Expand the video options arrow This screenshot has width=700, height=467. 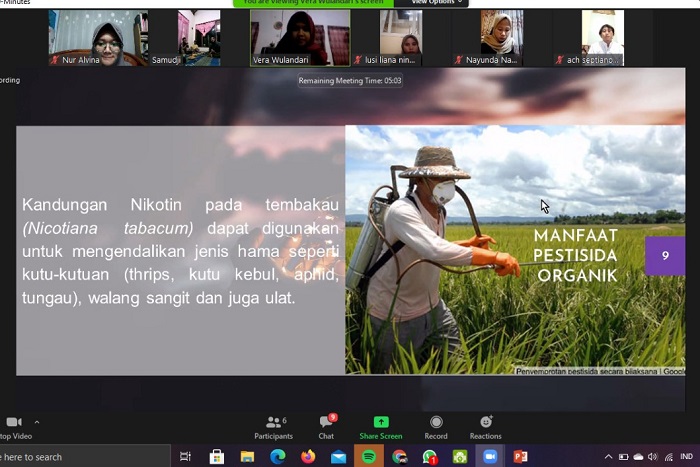37,422
